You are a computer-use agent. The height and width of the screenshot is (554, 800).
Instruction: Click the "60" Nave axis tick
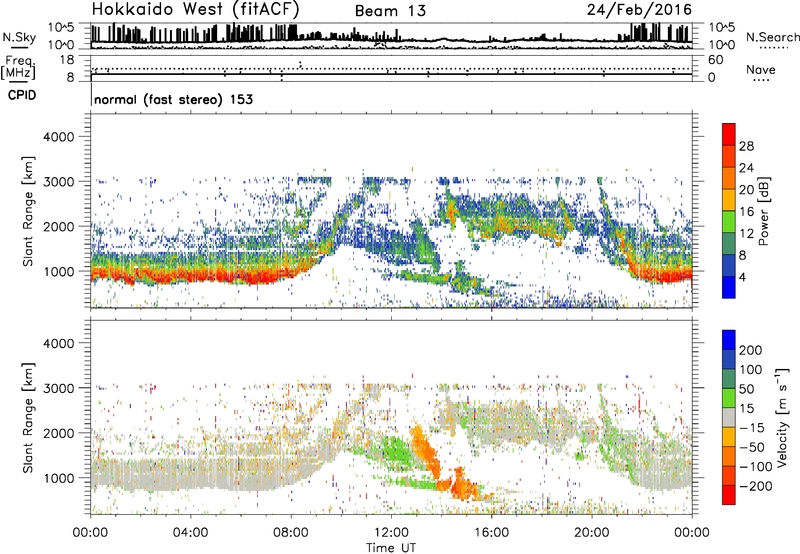point(715,60)
